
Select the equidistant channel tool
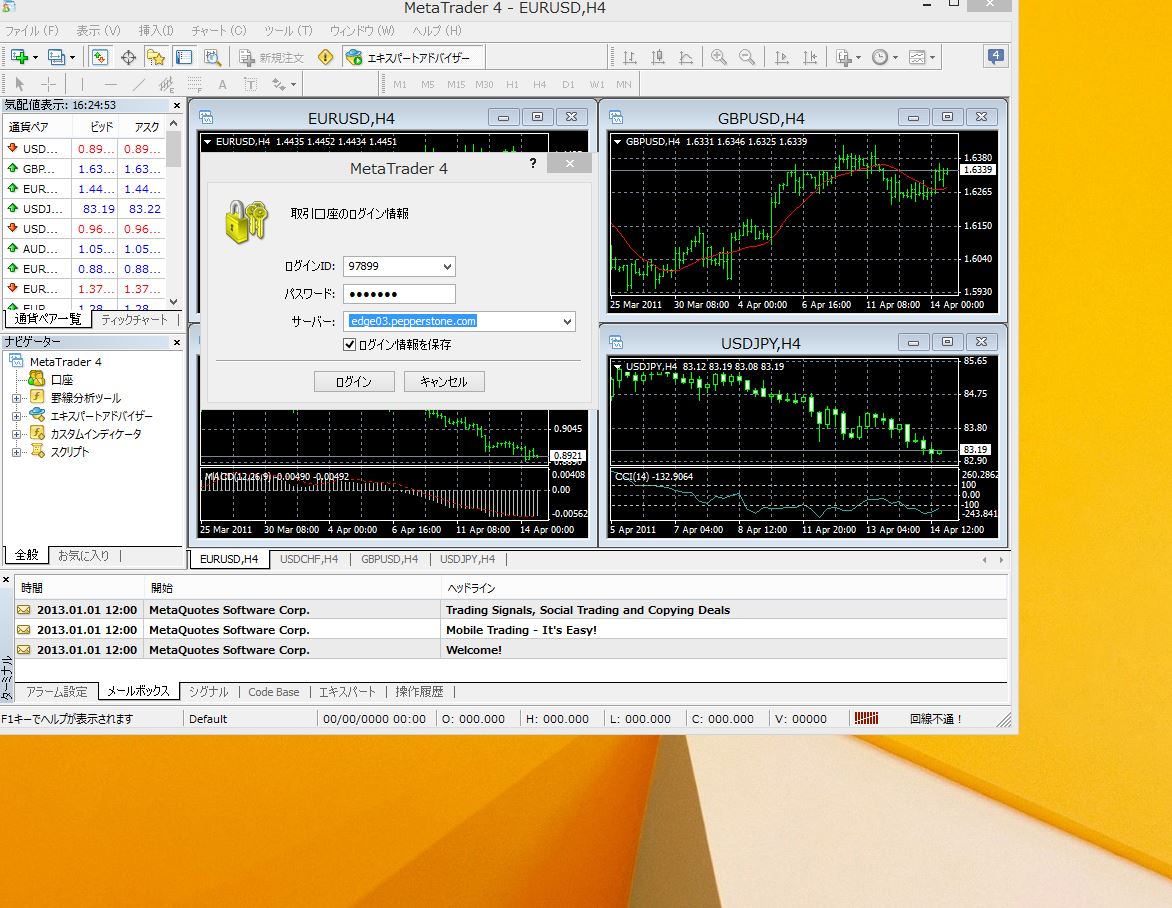[x=166, y=84]
